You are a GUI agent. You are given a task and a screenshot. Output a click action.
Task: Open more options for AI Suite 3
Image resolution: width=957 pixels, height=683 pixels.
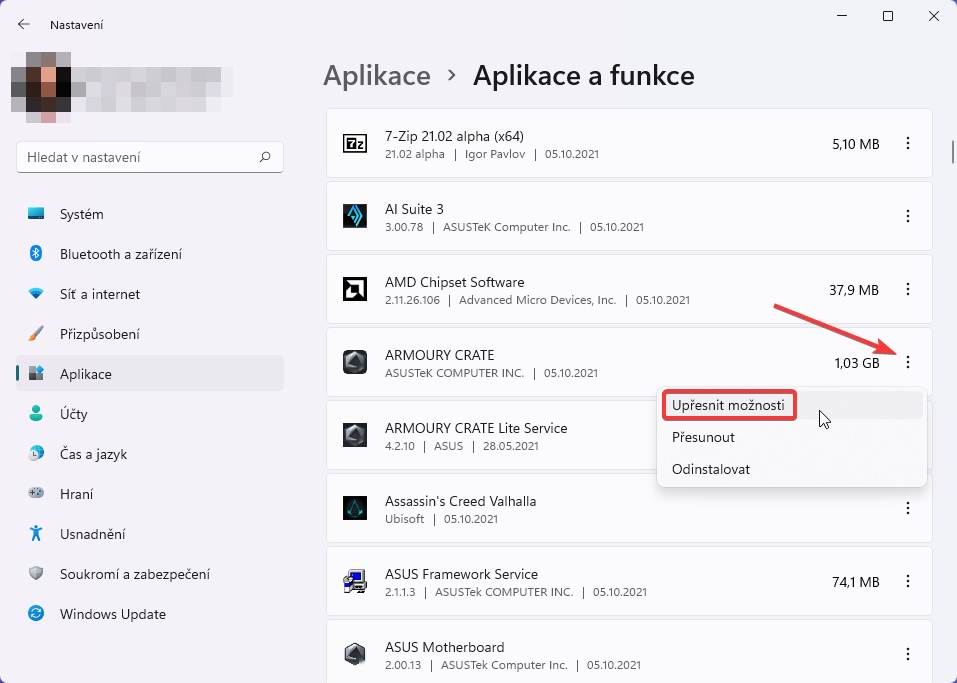click(908, 216)
